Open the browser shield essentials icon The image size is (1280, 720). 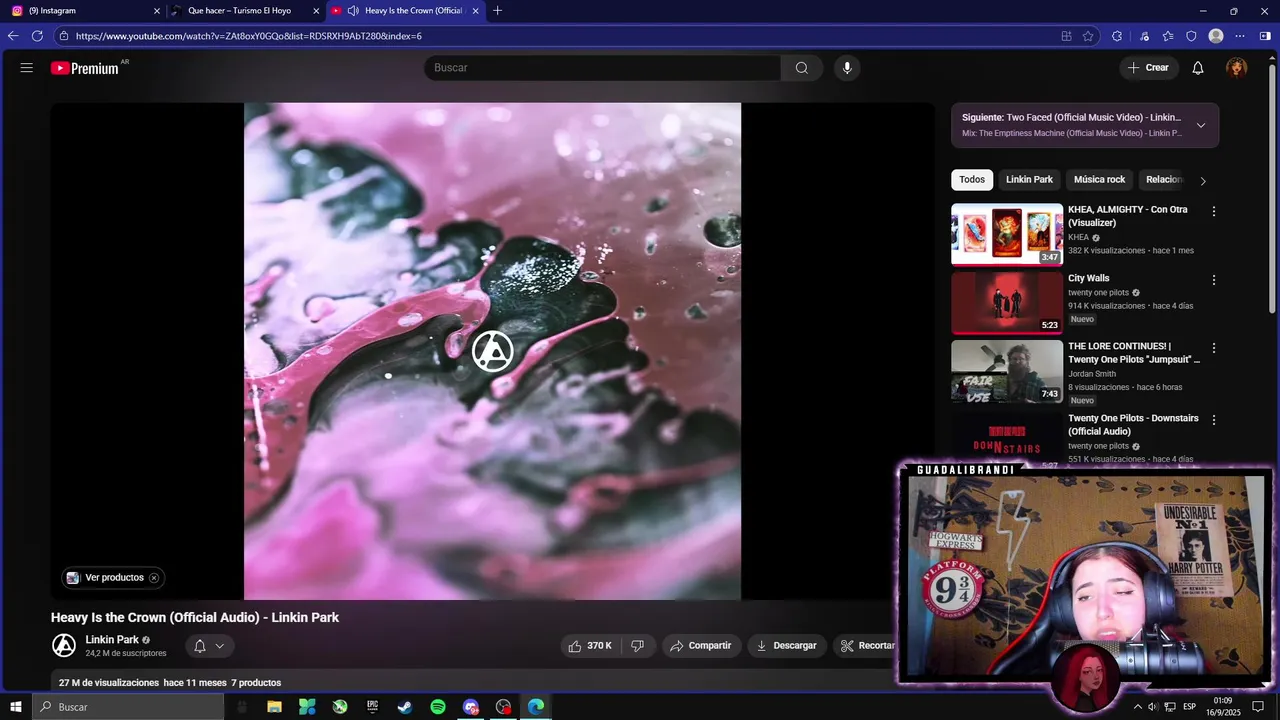[1191, 36]
